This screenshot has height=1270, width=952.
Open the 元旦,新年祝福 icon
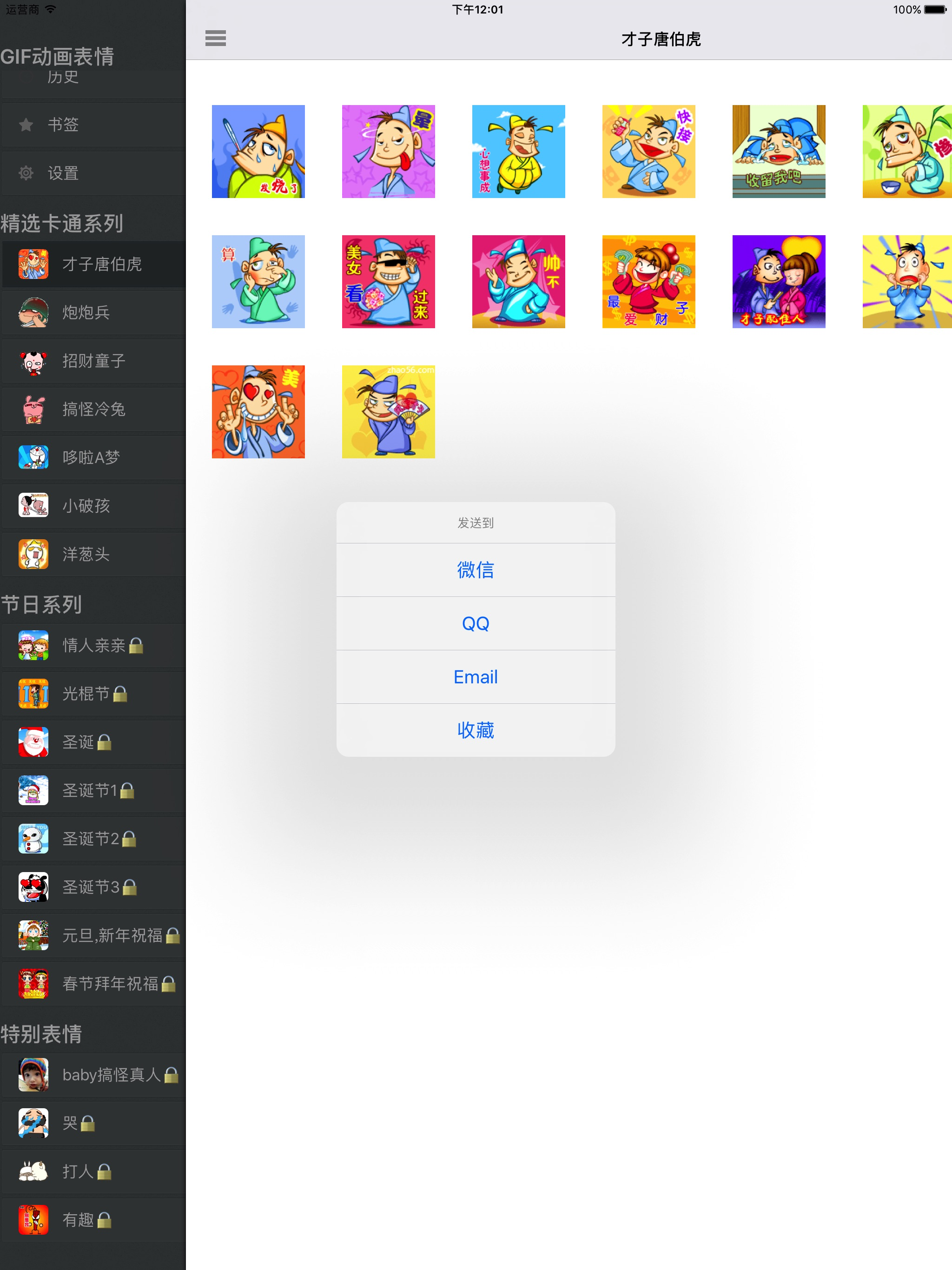33,935
